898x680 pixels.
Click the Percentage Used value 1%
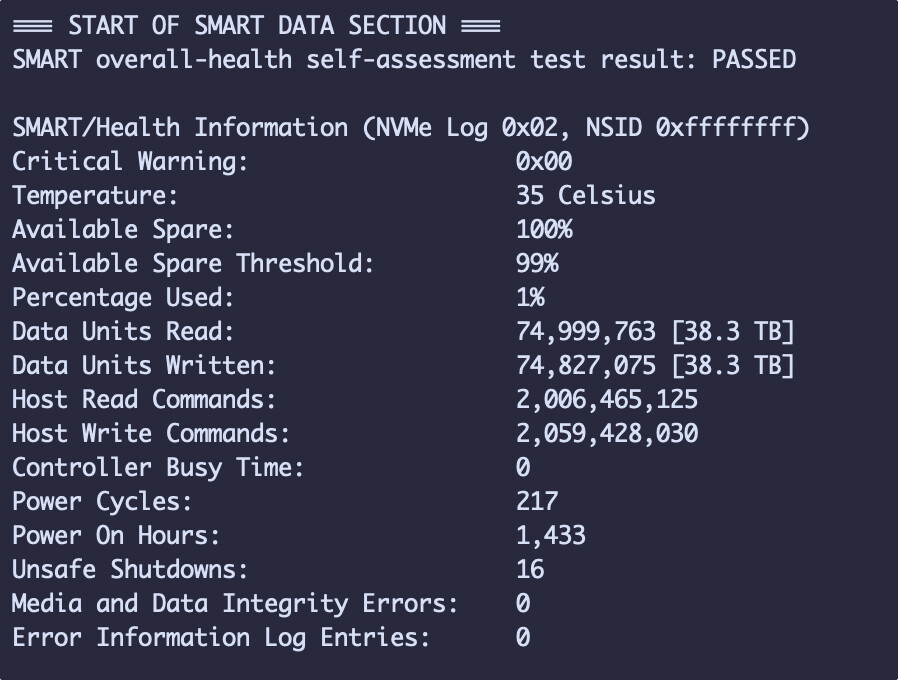(530, 297)
